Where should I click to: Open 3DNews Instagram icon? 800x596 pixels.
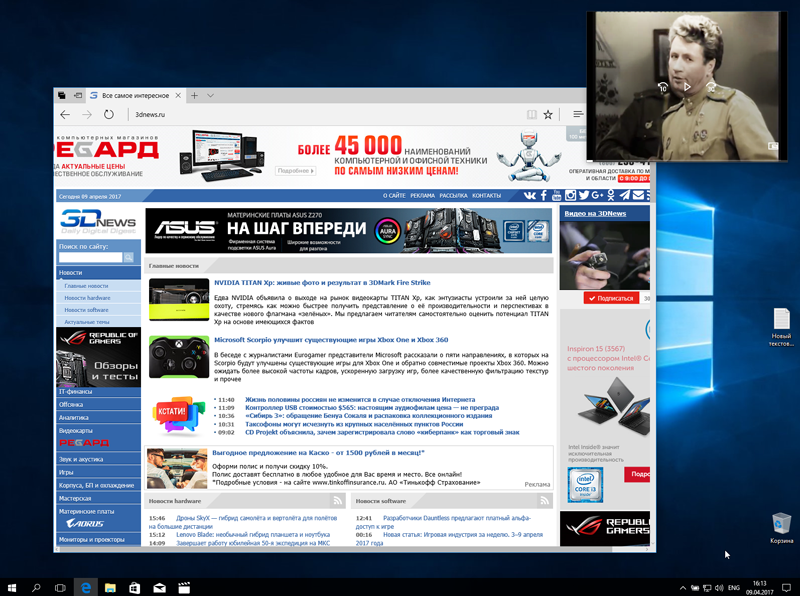[570, 195]
